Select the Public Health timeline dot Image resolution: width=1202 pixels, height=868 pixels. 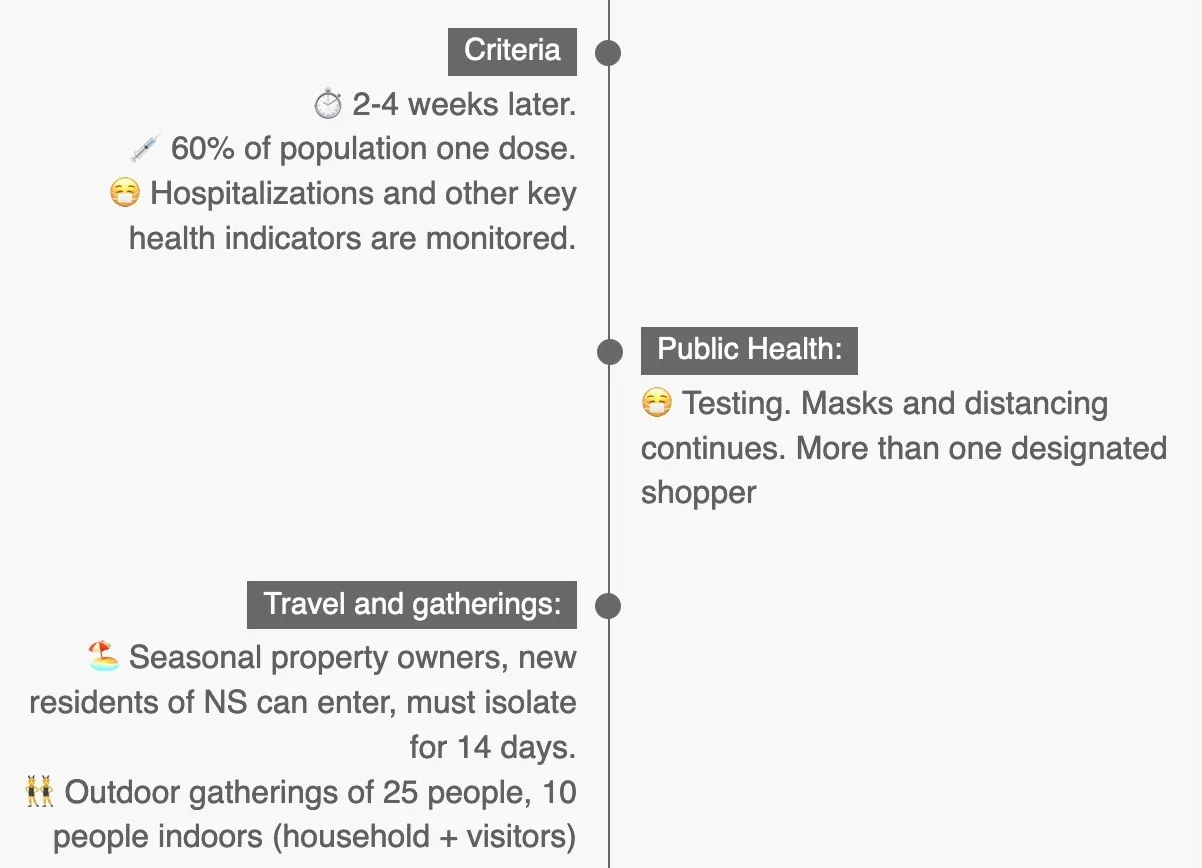point(609,351)
